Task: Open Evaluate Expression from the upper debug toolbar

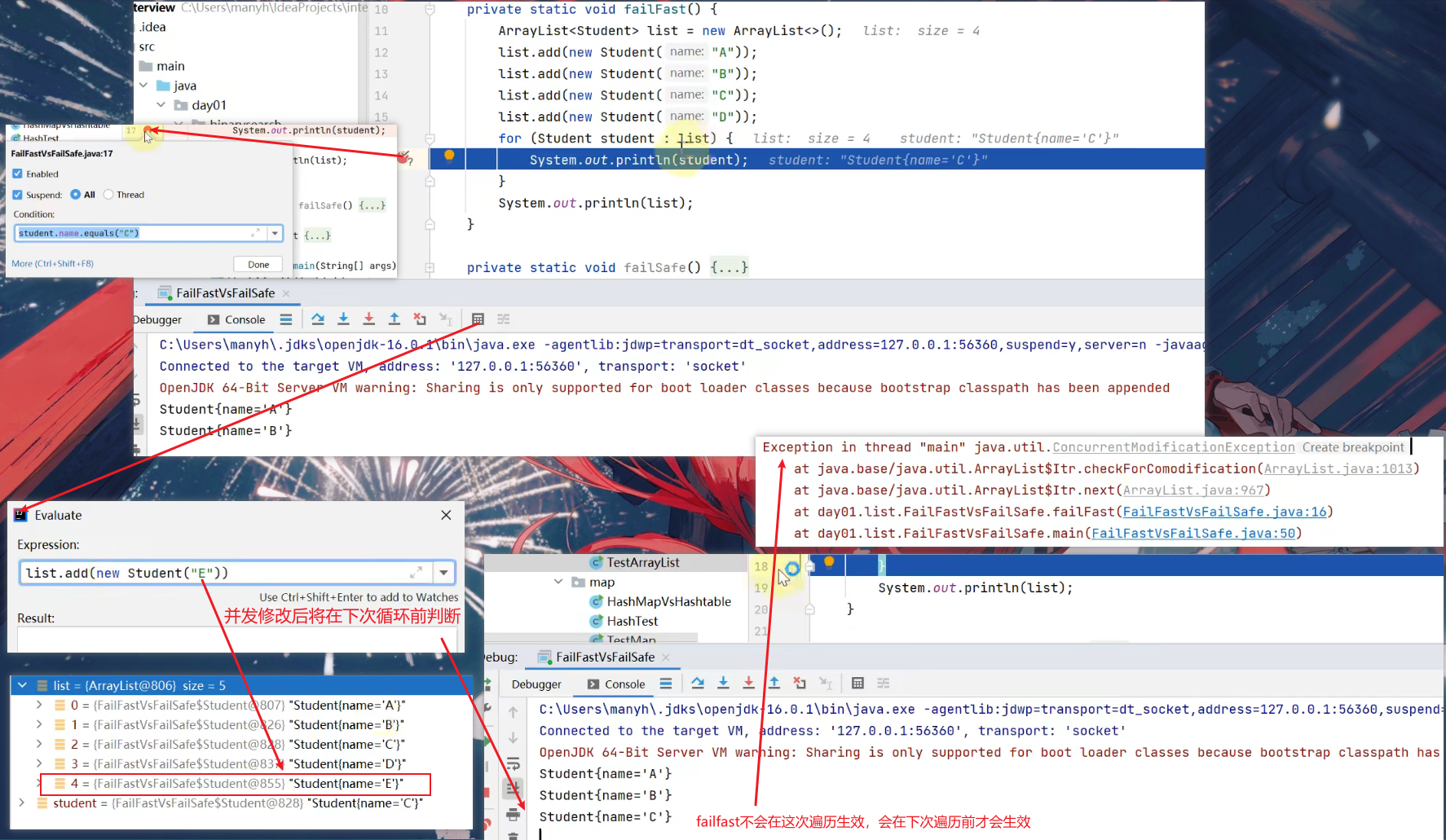Action: 478,319
